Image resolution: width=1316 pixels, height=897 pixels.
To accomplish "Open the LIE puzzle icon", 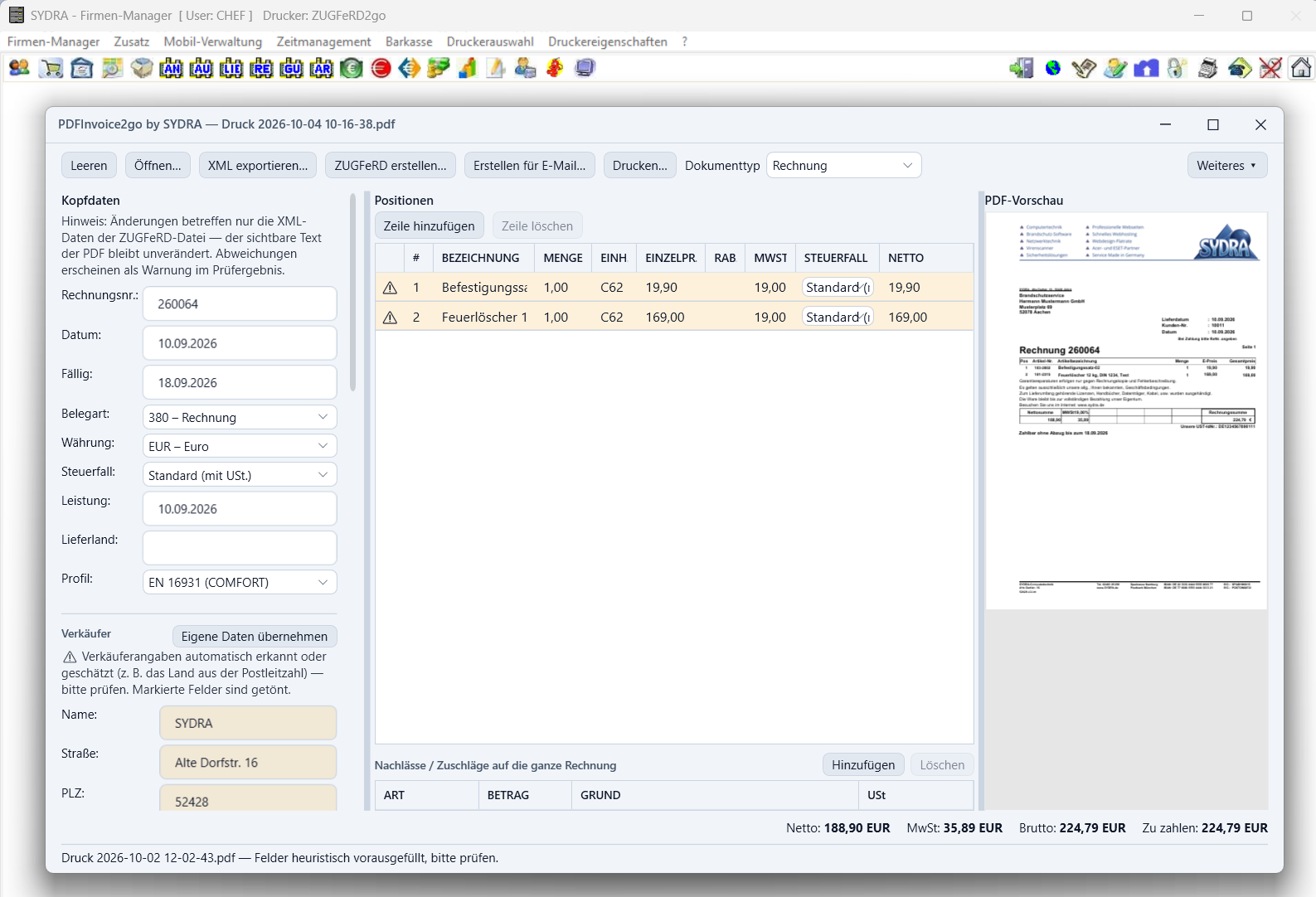I will pyautogui.click(x=231, y=68).
